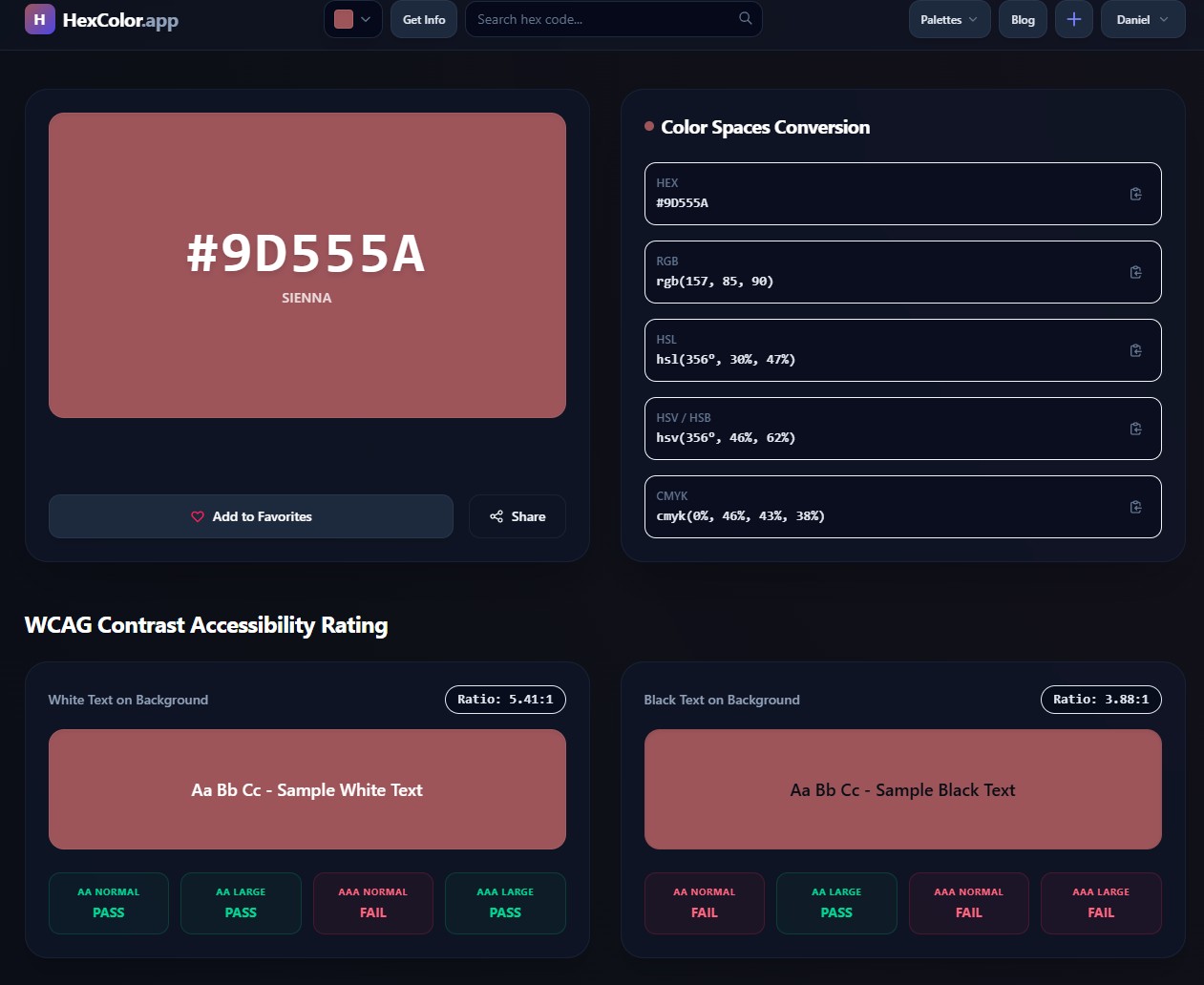Select the hsv(356°, 46%, 62%) value
Image resolution: width=1204 pixels, height=985 pixels.
point(726,437)
